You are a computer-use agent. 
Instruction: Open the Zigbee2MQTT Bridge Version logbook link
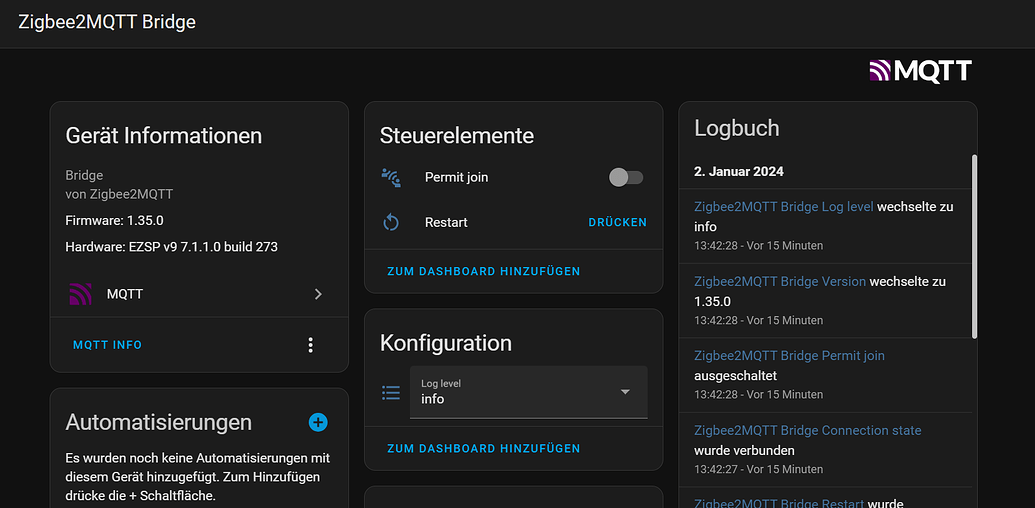pos(780,281)
